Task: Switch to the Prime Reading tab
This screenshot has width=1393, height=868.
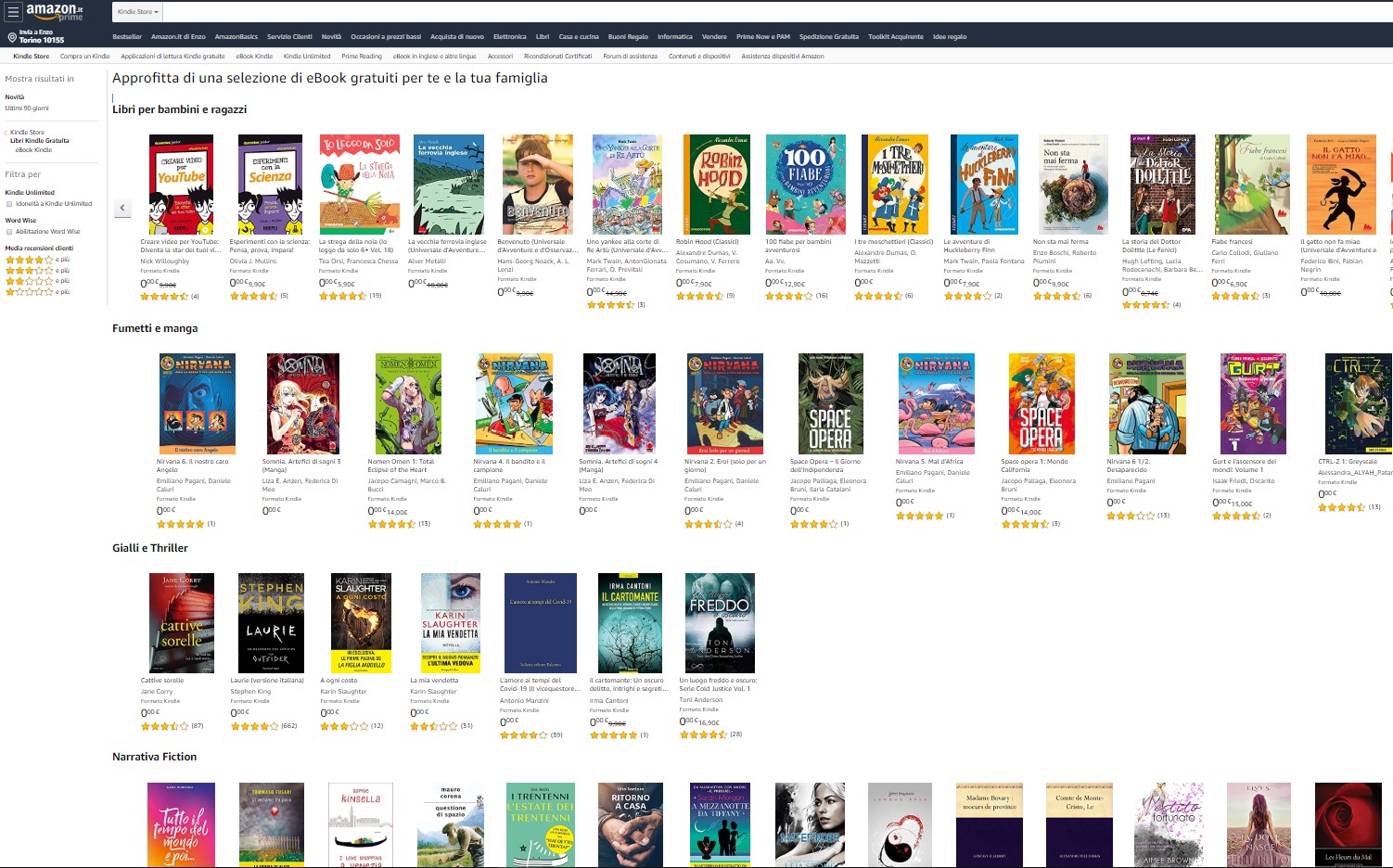Action: tap(361, 57)
